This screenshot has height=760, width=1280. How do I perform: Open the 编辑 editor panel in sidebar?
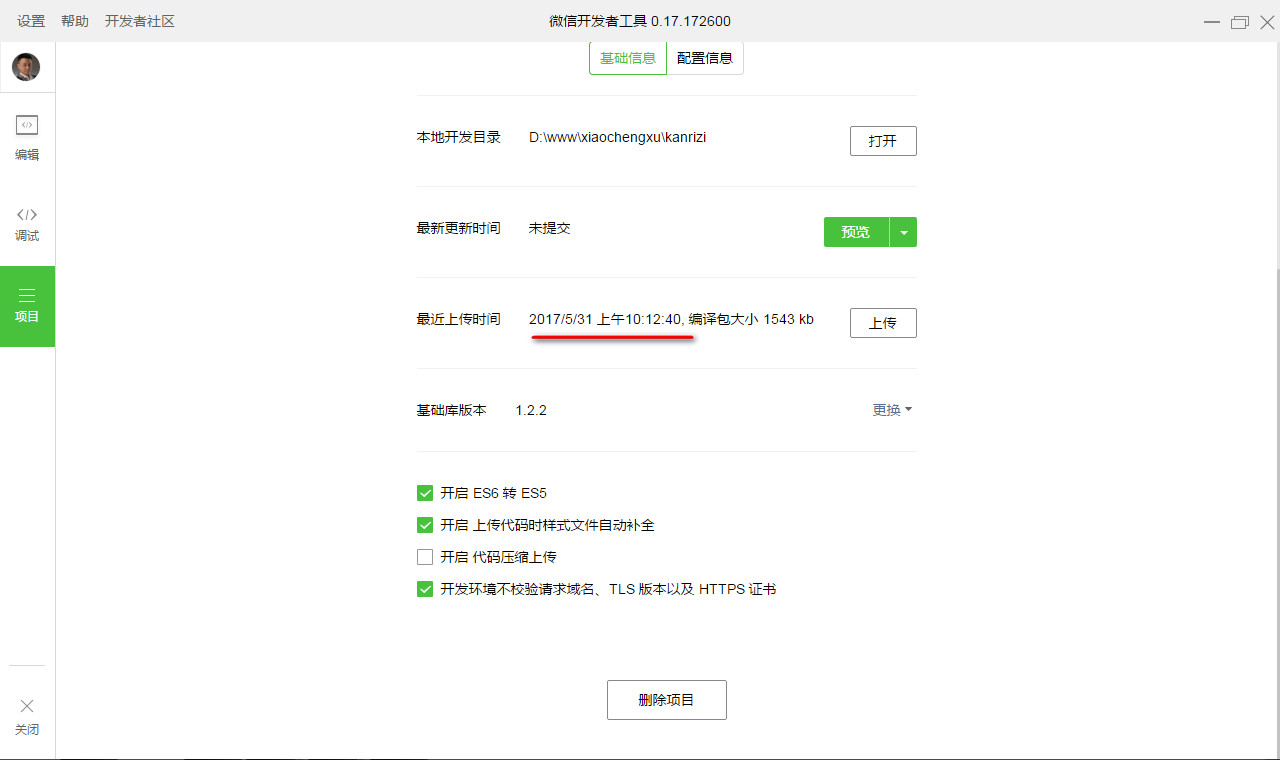coord(27,138)
